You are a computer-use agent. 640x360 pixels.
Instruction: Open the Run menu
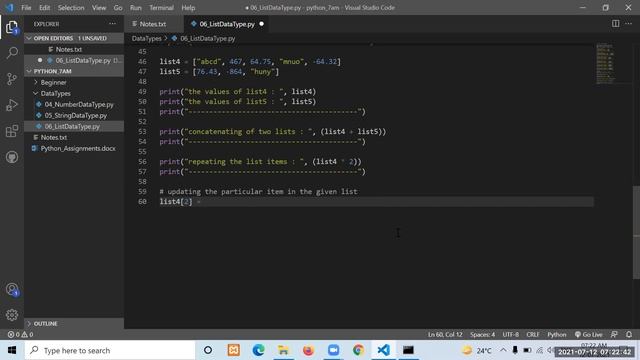[x=136, y=7]
